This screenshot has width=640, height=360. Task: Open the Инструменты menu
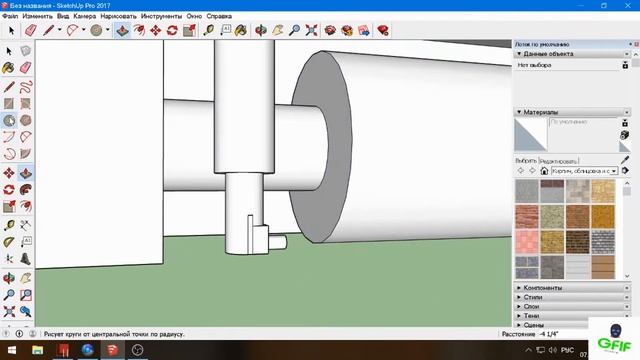pos(161,16)
